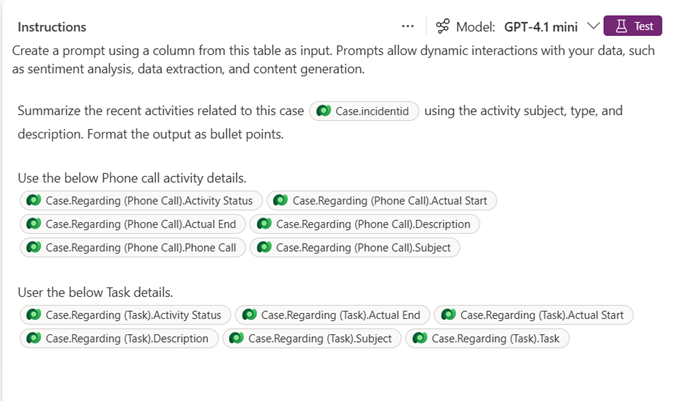Select the Phone Call Actual Start chip

381,201
